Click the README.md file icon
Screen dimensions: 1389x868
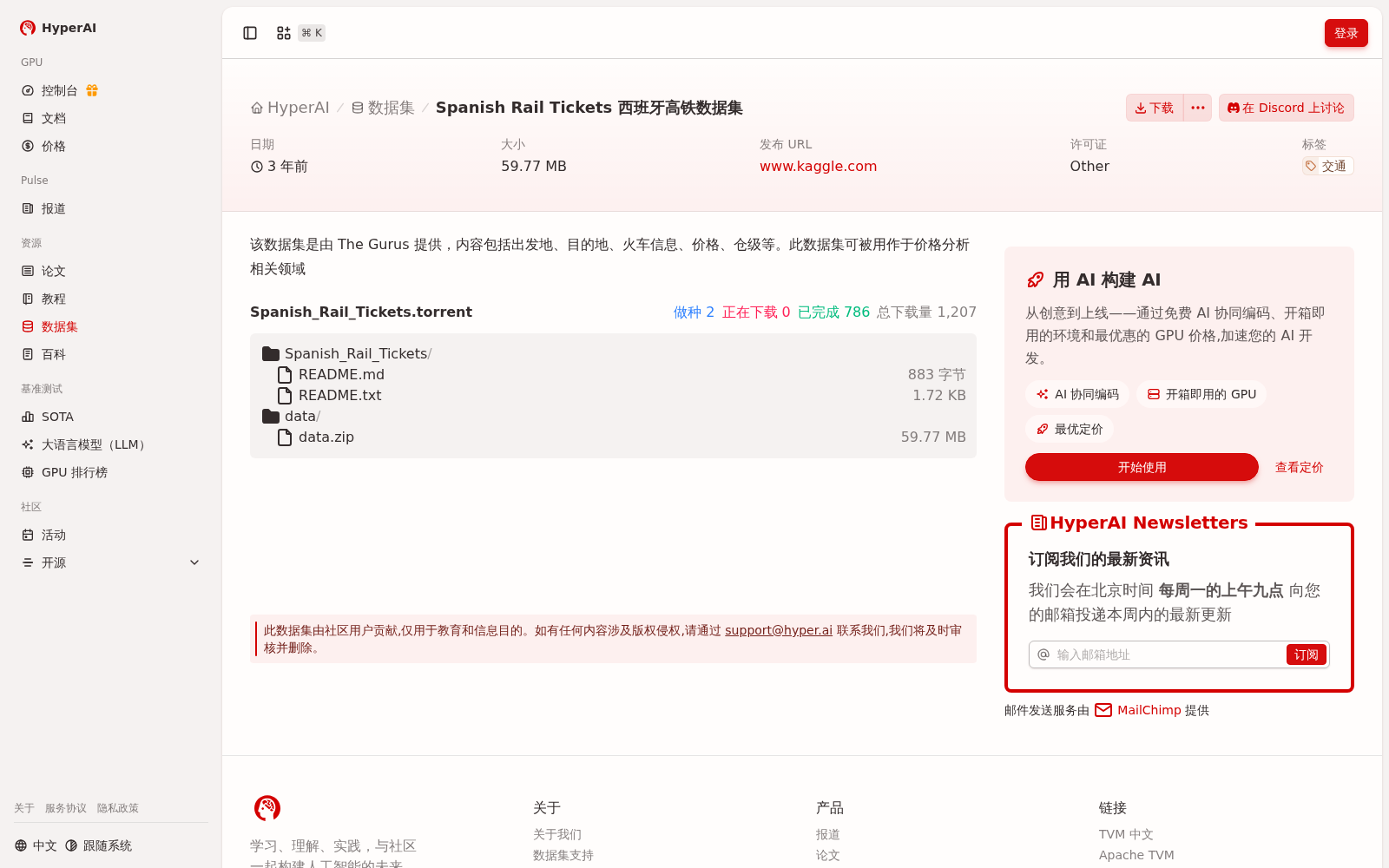click(x=284, y=374)
